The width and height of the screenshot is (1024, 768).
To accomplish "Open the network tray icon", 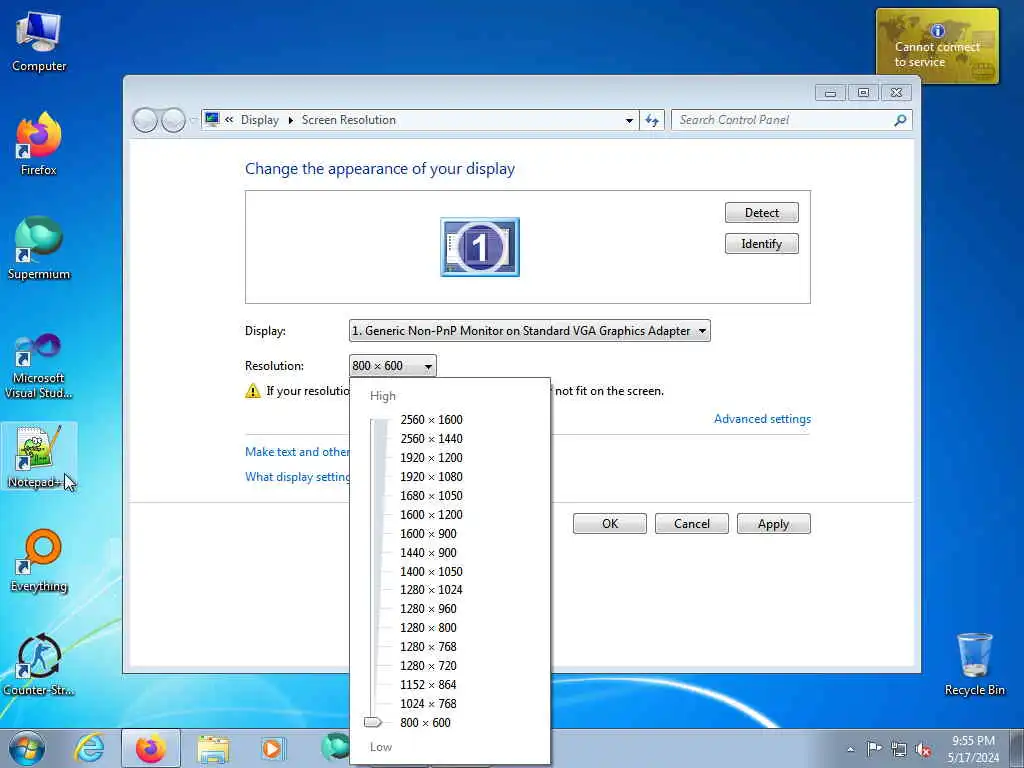I will click(899, 749).
